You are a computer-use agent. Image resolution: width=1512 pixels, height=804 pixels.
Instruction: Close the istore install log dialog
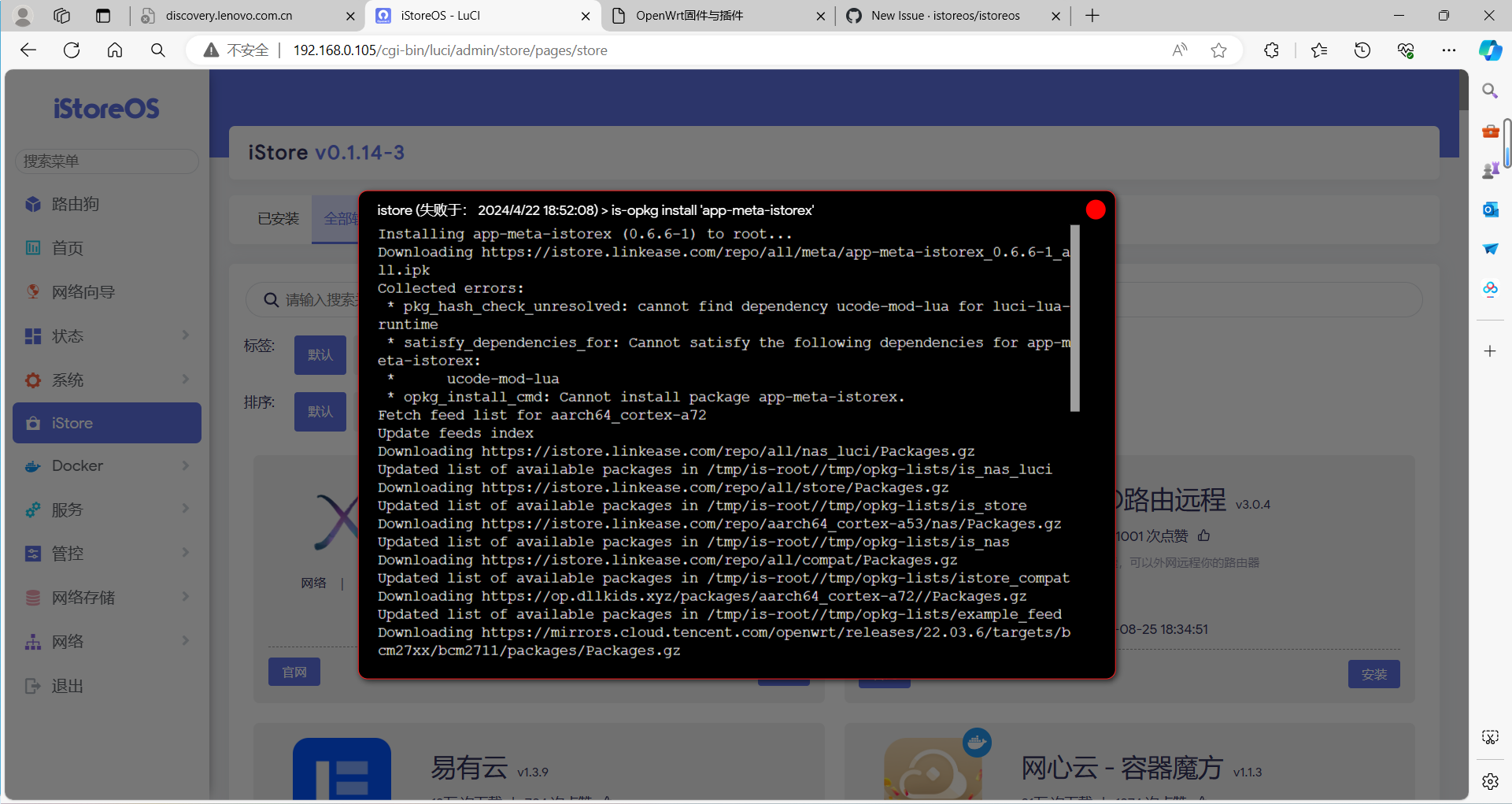click(1095, 209)
